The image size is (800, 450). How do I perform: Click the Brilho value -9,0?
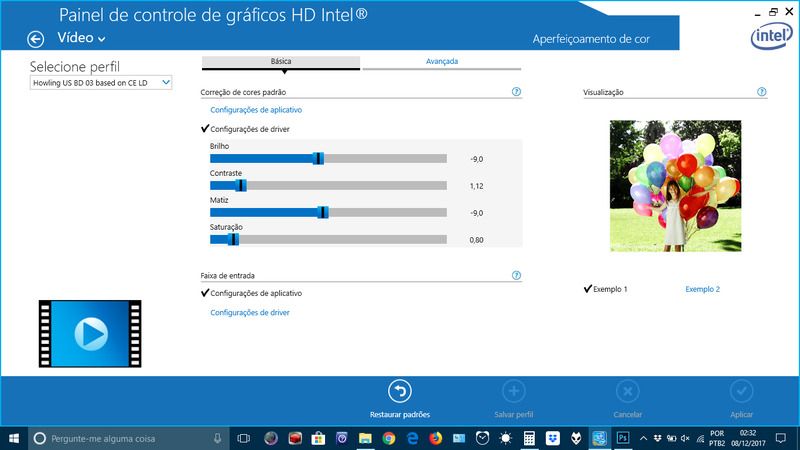(x=477, y=159)
